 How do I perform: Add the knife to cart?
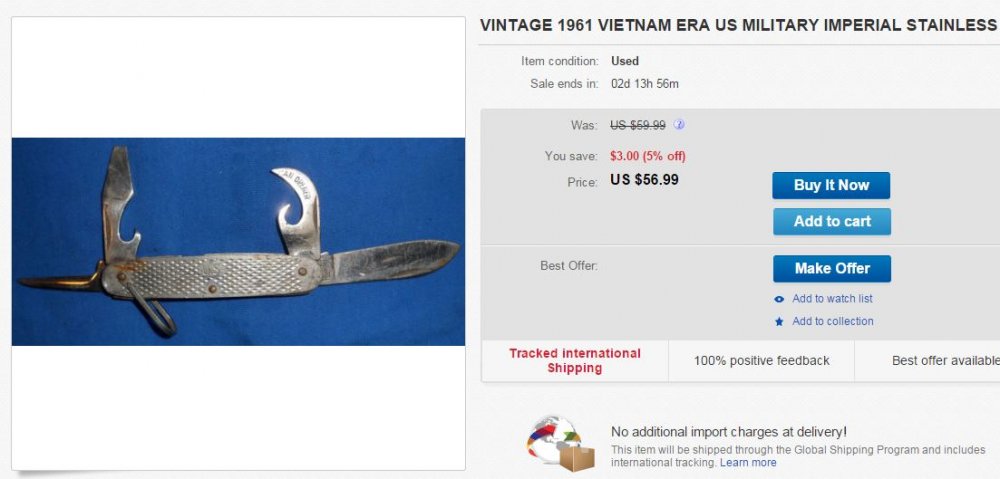(x=831, y=221)
